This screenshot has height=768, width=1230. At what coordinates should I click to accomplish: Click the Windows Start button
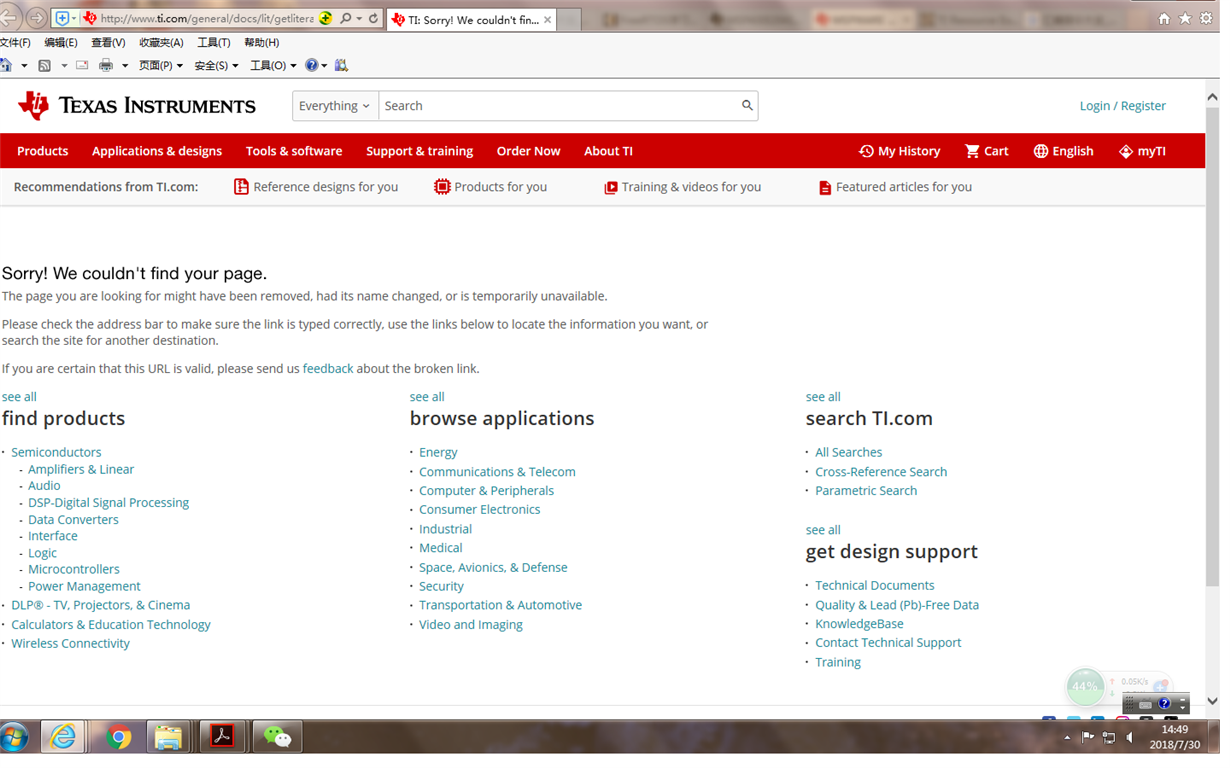point(14,737)
